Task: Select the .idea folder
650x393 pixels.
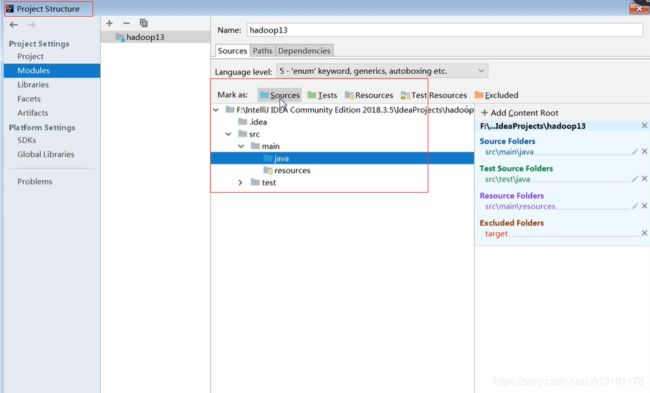Action: click(x=253, y=122)
